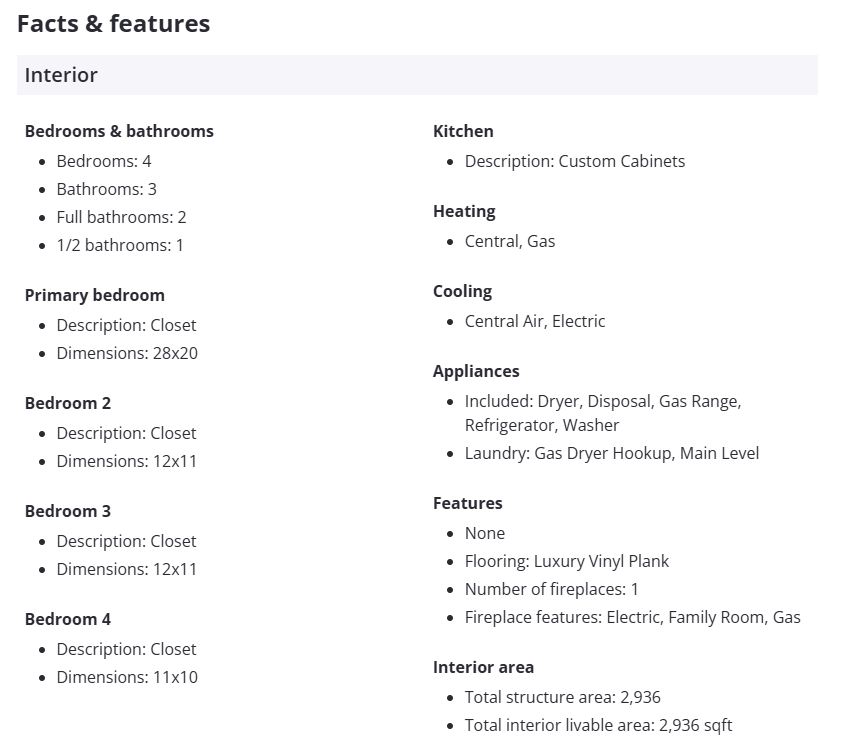Click the Full bathrooms: 2 entry
862x744 pixels.
click(121, 217)
